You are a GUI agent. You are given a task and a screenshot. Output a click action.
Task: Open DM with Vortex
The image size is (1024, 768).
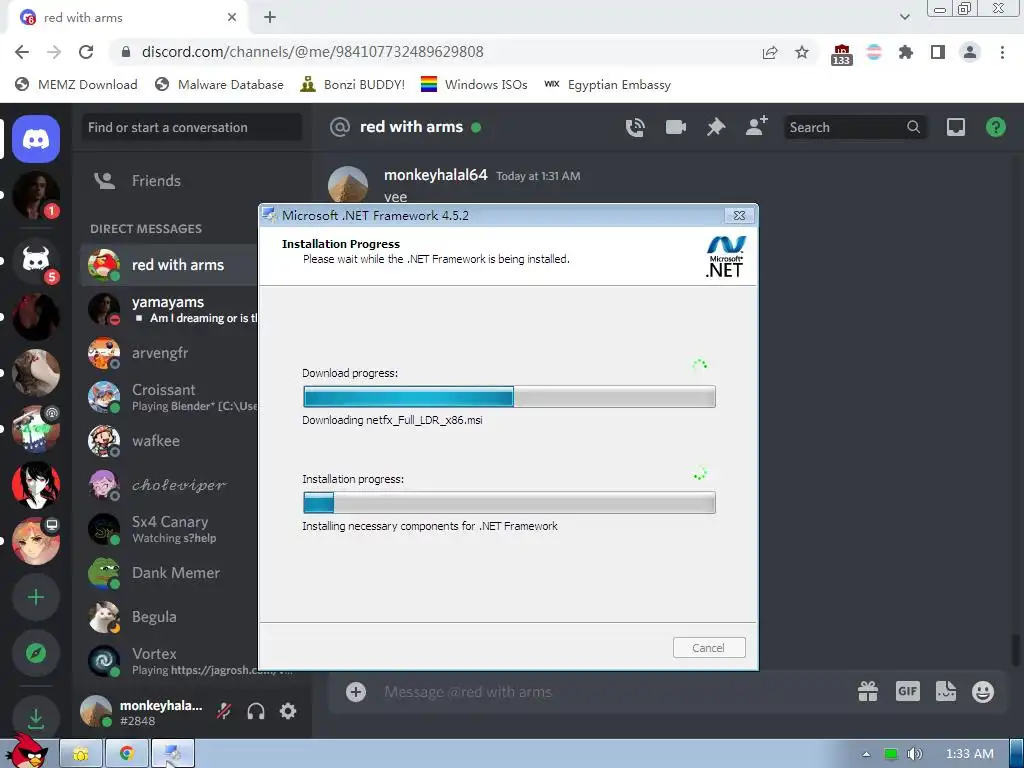[x=168, y=661]
